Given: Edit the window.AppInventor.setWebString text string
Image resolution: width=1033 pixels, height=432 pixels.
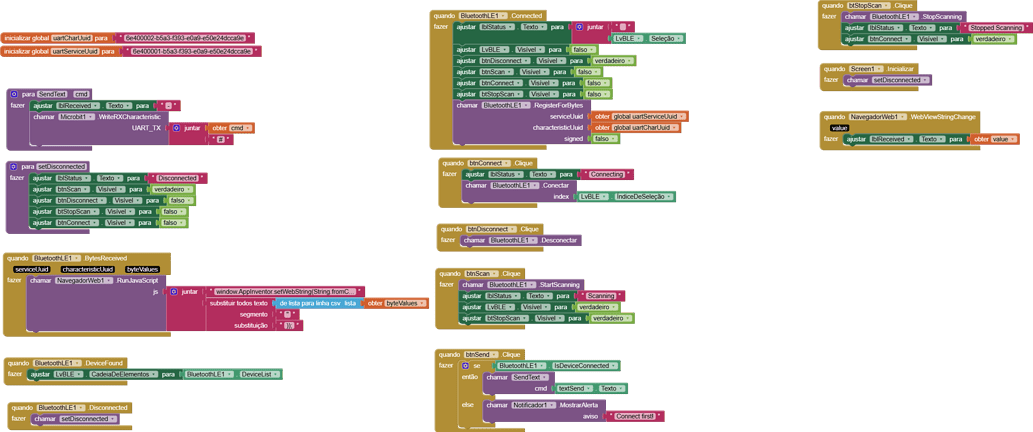Looking at the screenshot, I should [x=285, y=291].
